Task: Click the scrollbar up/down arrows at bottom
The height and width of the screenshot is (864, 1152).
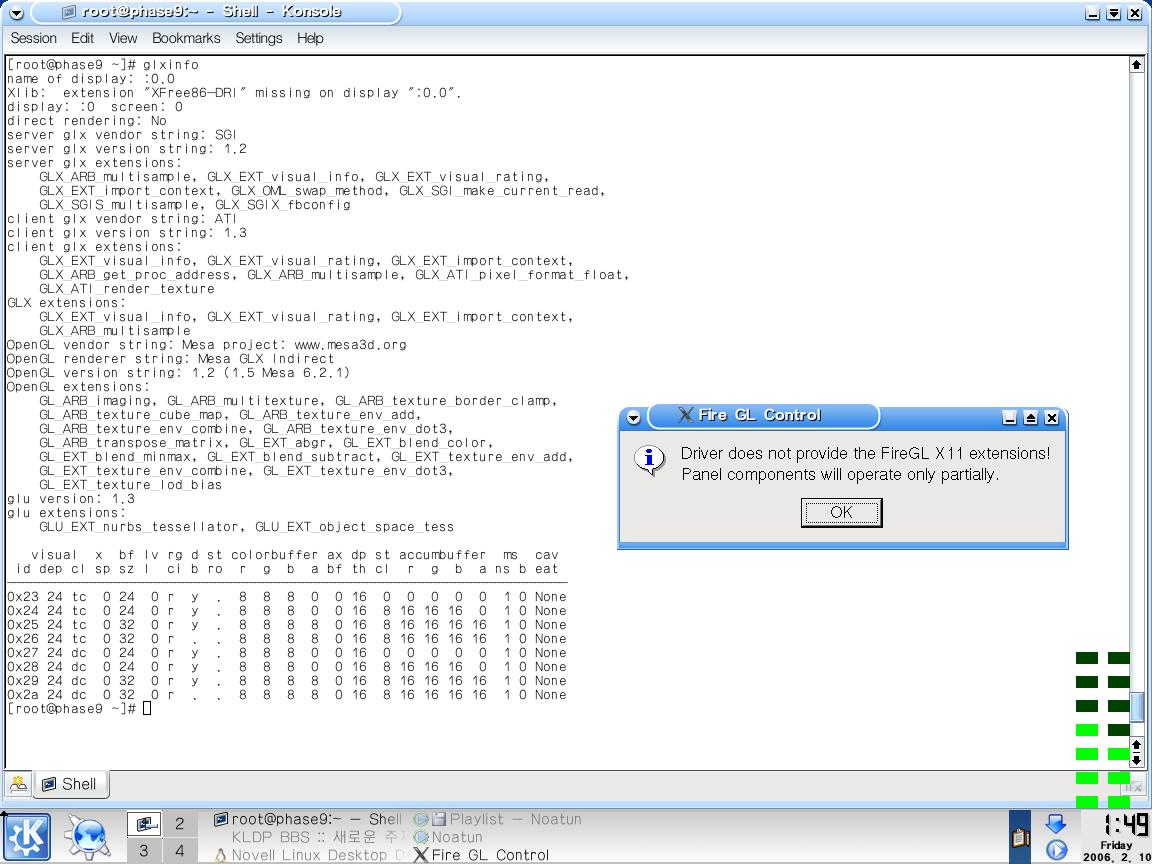Action: point(1137,752)
